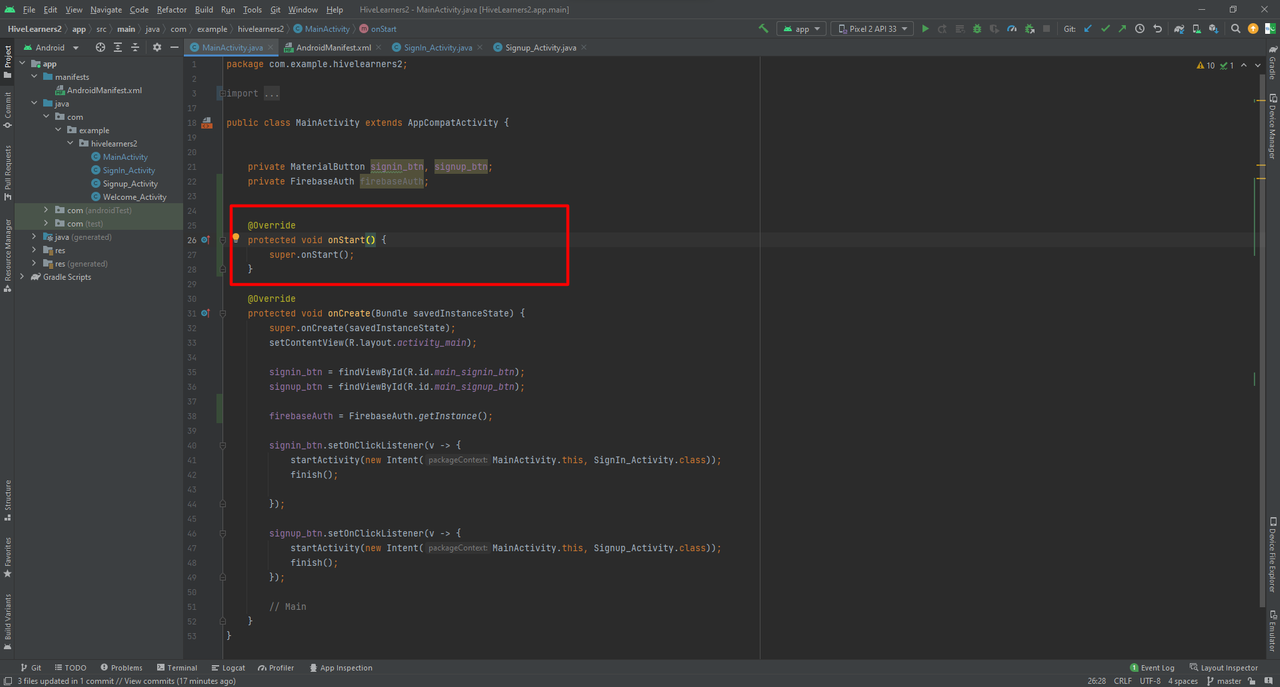Click Expand All in Project panel
The image size is (1280, 687).
click(117, 47)
